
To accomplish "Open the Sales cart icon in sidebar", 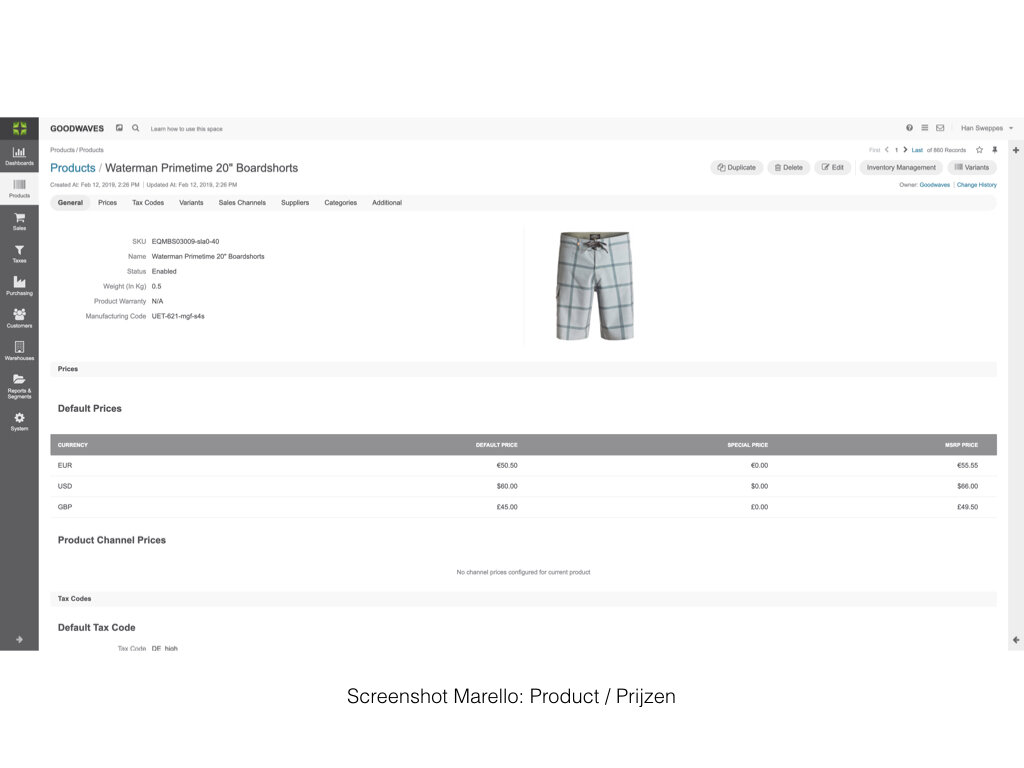I will 19,221.
